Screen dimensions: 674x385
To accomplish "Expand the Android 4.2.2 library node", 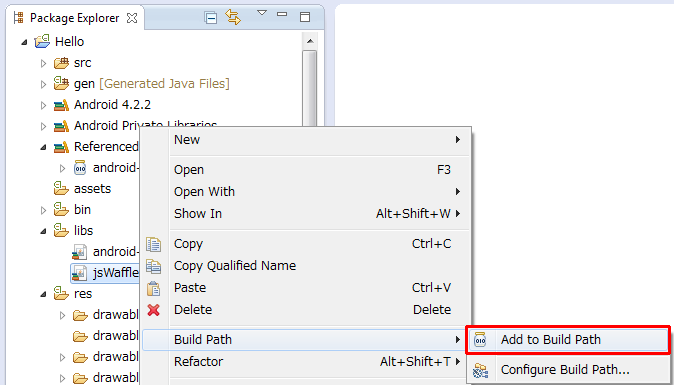I will [43, 105].
